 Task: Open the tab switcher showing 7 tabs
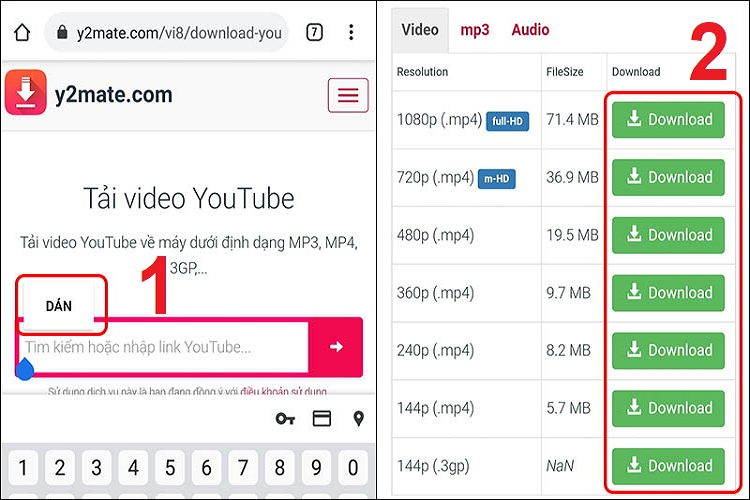click(314, 33)
